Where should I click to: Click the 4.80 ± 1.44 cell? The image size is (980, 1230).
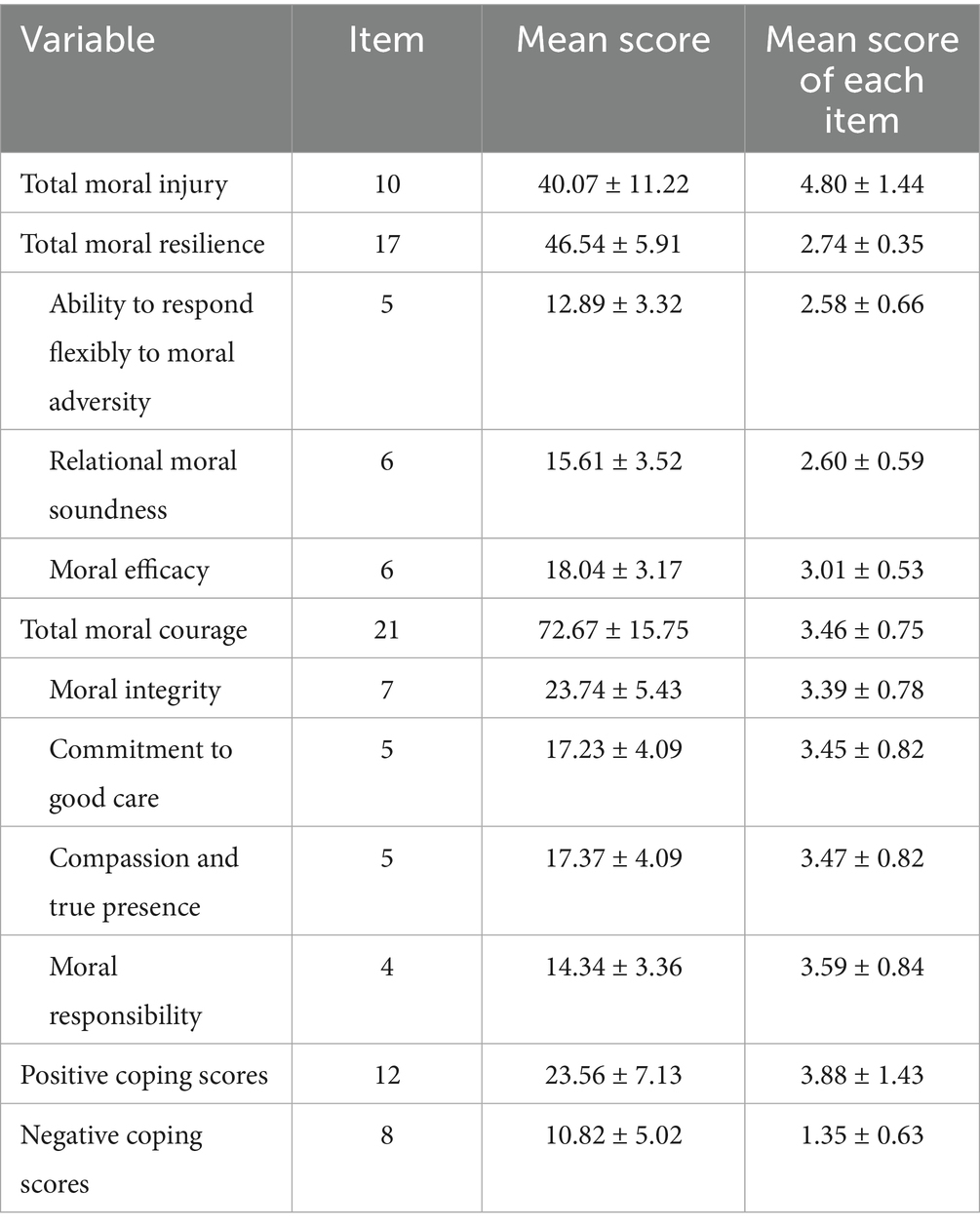pos(861,184)
